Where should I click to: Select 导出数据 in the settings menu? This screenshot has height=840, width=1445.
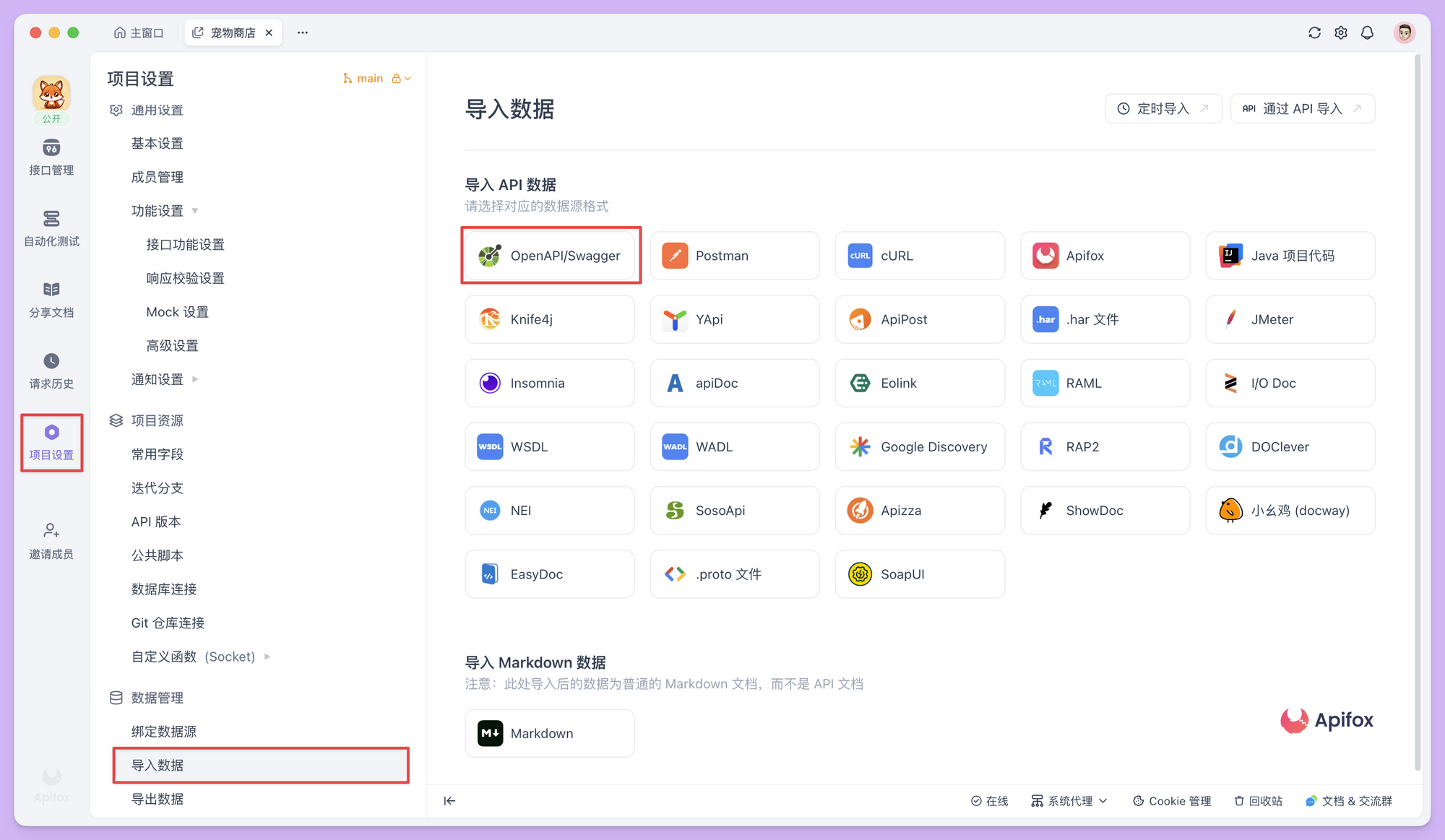pos(158,799)
